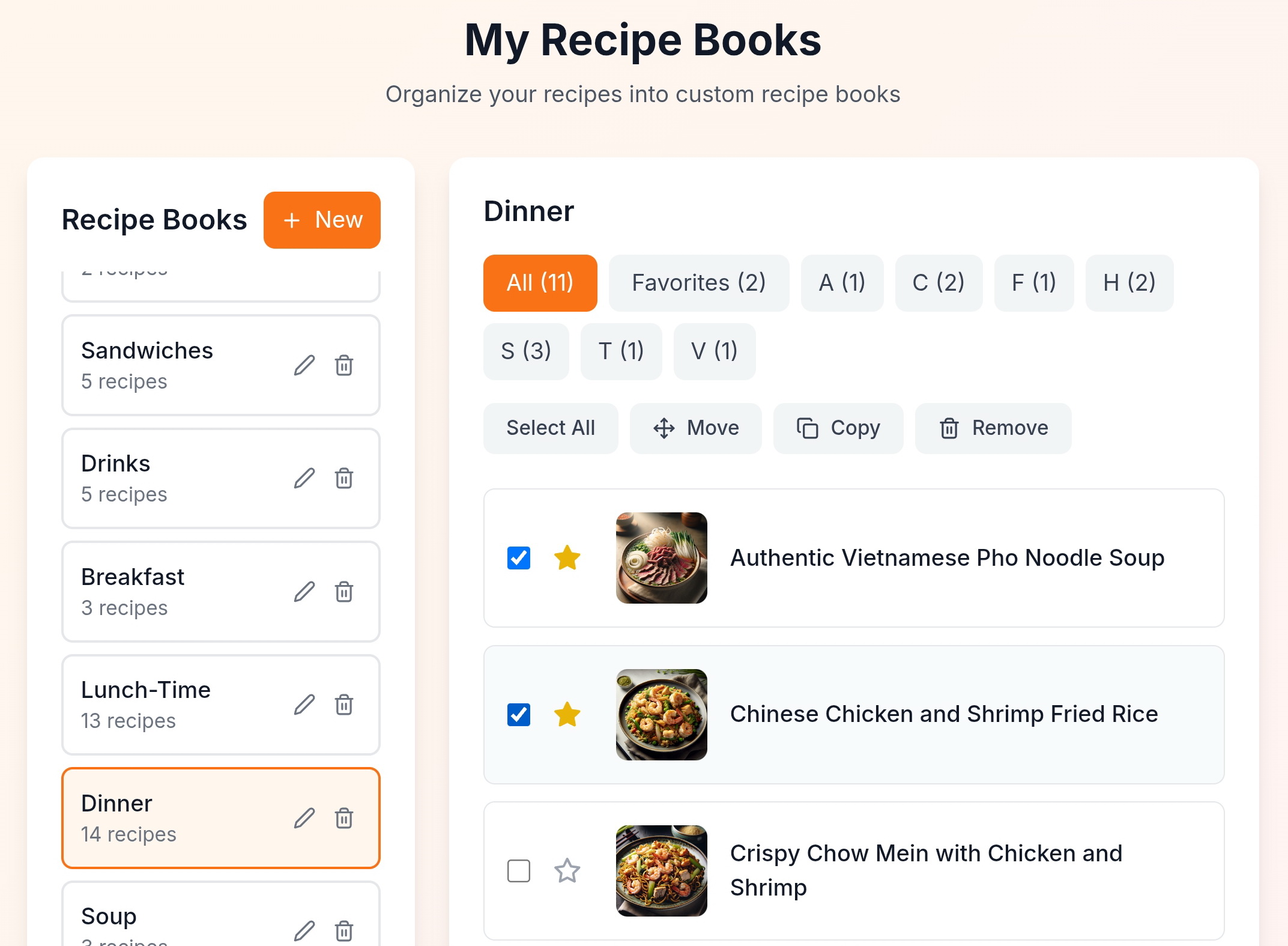Filter by Favorites (2) tab

pos(698,283)
